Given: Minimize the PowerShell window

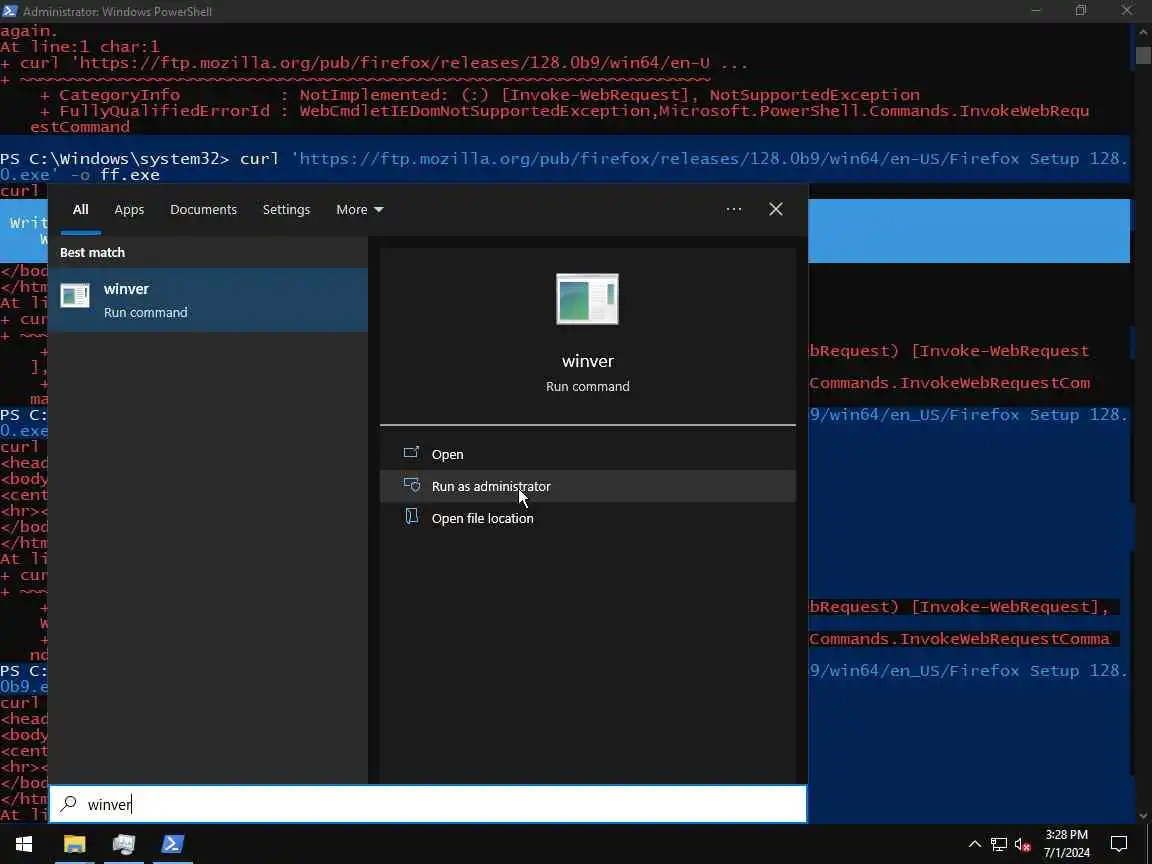Looking at the screenshot, I should pyautogui.click(x=1036, y=10).
